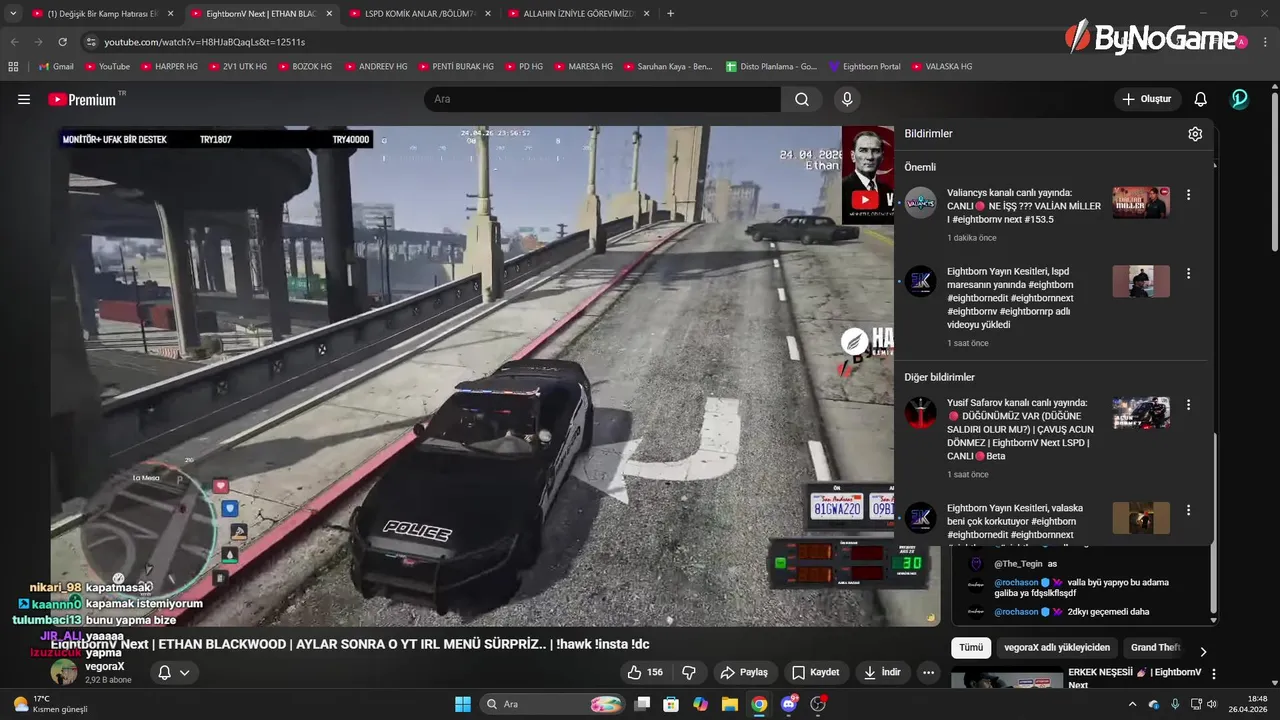1280x720 pixels.
Task: Open the BOZOK HG bookmark
Action: [305, 66]
